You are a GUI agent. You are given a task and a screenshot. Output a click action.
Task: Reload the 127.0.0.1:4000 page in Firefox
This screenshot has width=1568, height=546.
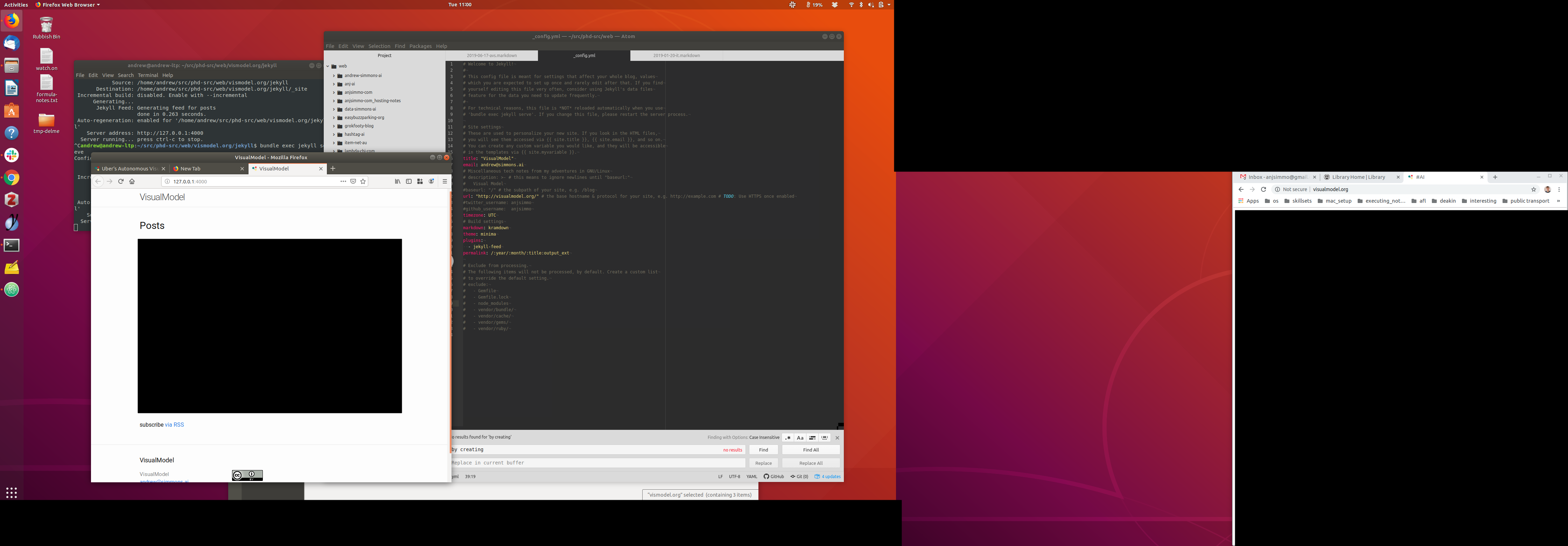click(x=120, y=181)
